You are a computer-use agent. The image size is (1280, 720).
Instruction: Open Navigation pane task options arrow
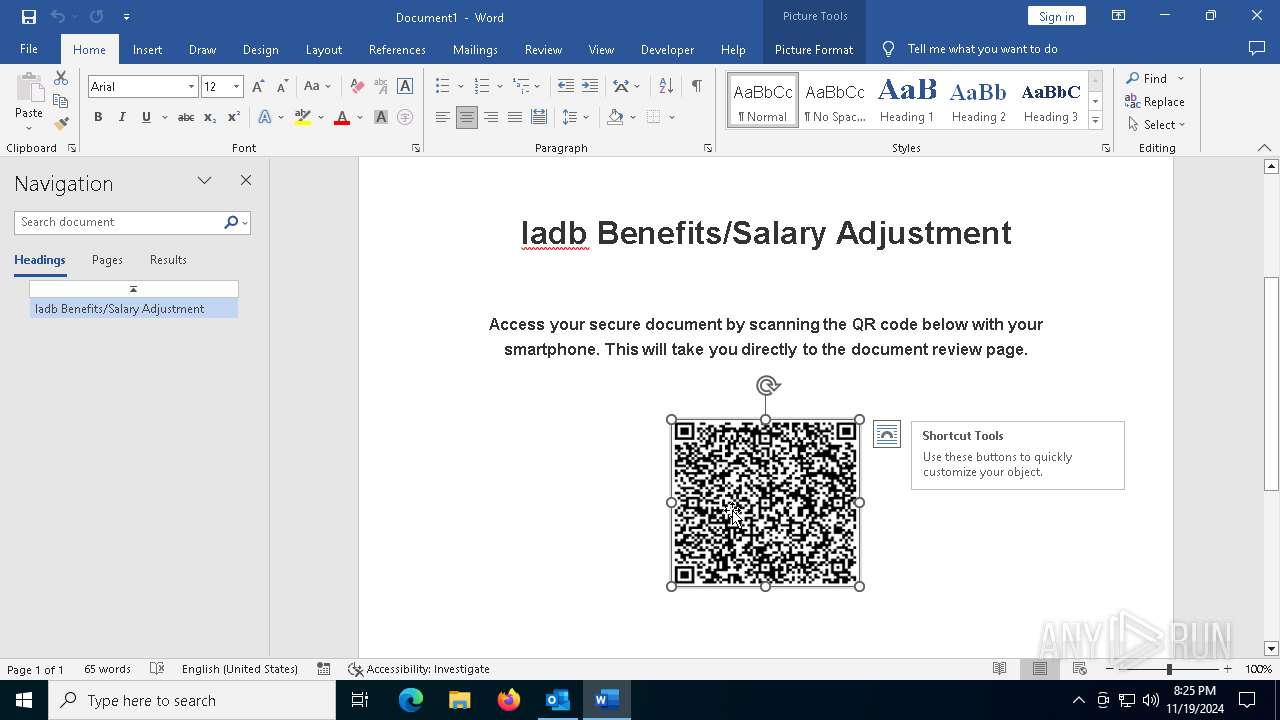[x=204, y=181]
